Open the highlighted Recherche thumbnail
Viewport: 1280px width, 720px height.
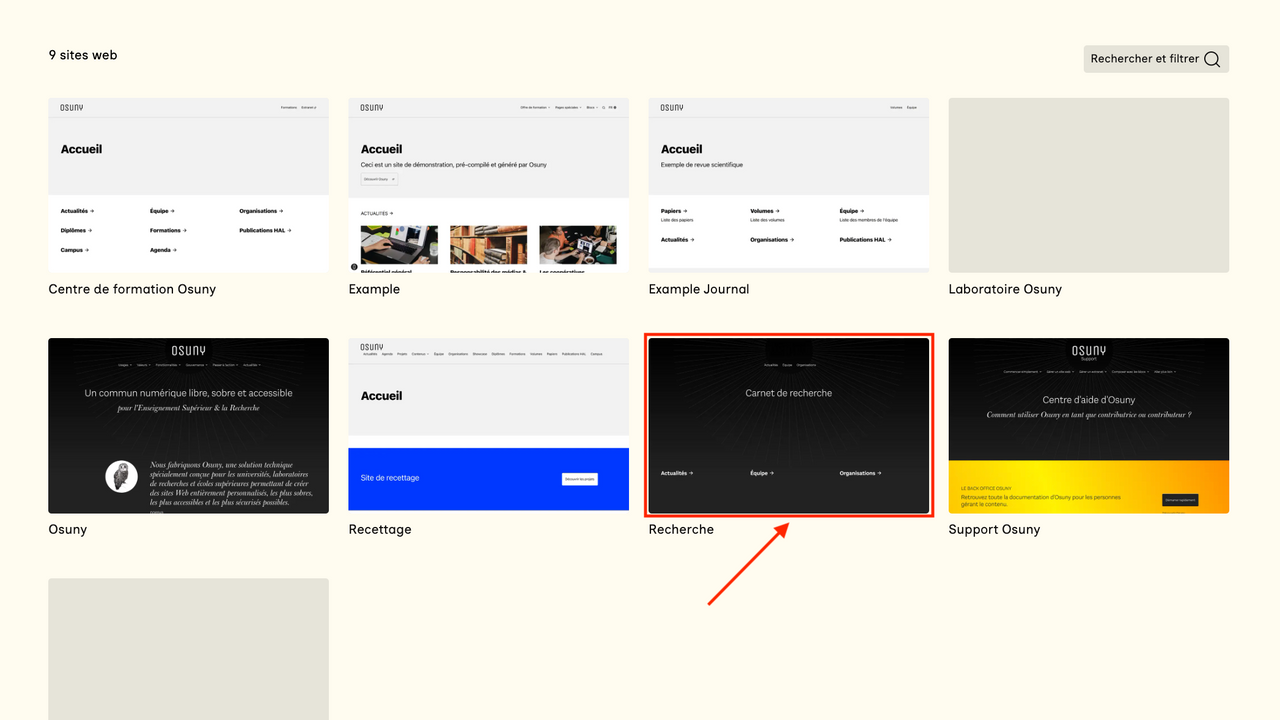[788, 425]
